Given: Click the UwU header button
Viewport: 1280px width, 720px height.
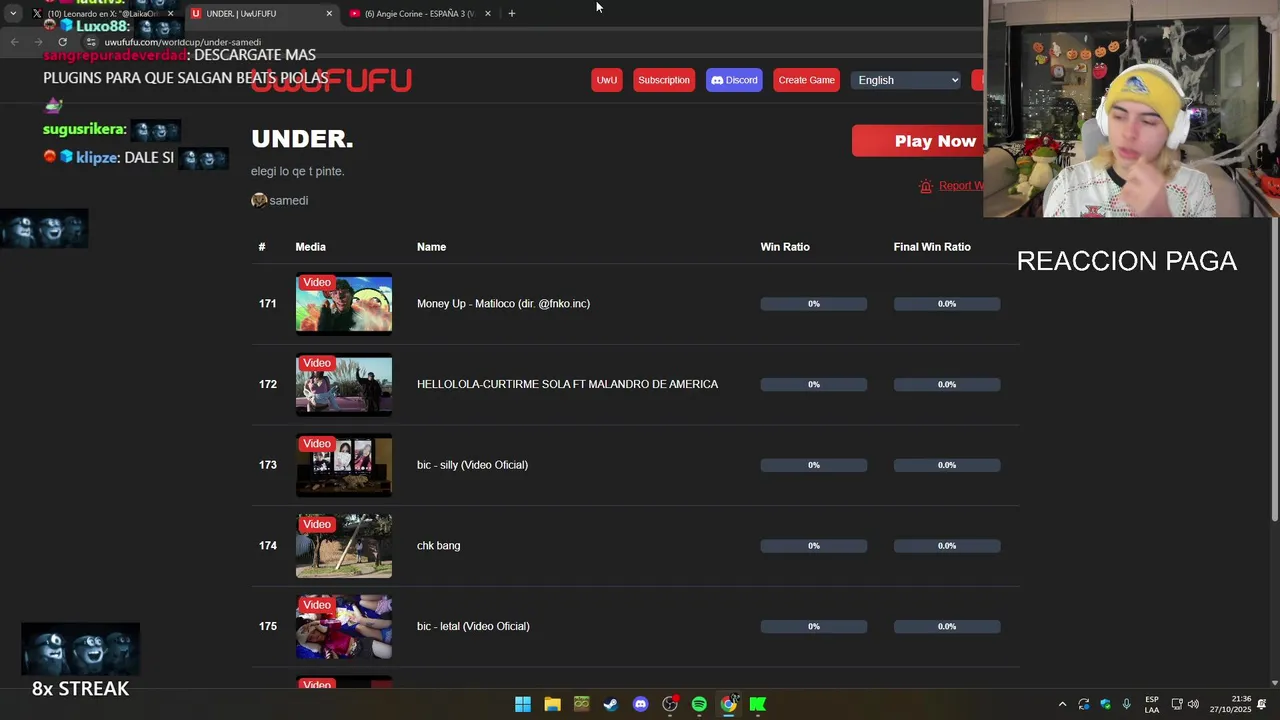Looking at the screenshot, I should click(x=607, y=80).
